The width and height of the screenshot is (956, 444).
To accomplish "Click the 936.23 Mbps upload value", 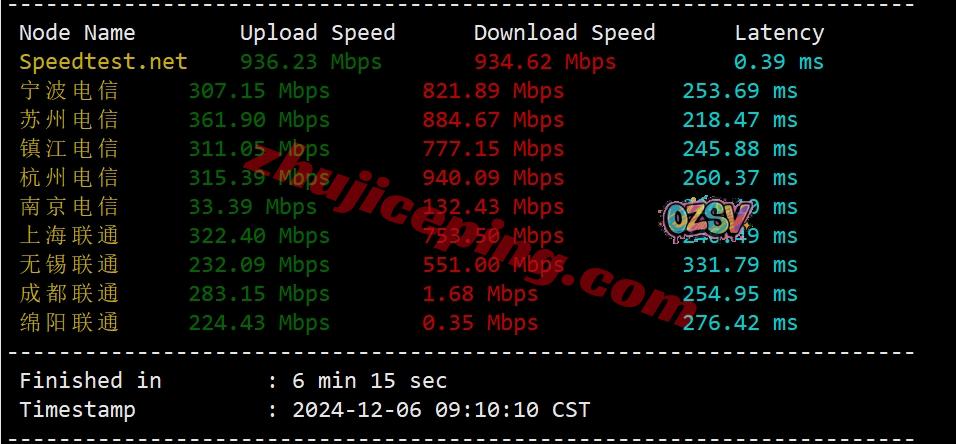I will pos(311,62).
